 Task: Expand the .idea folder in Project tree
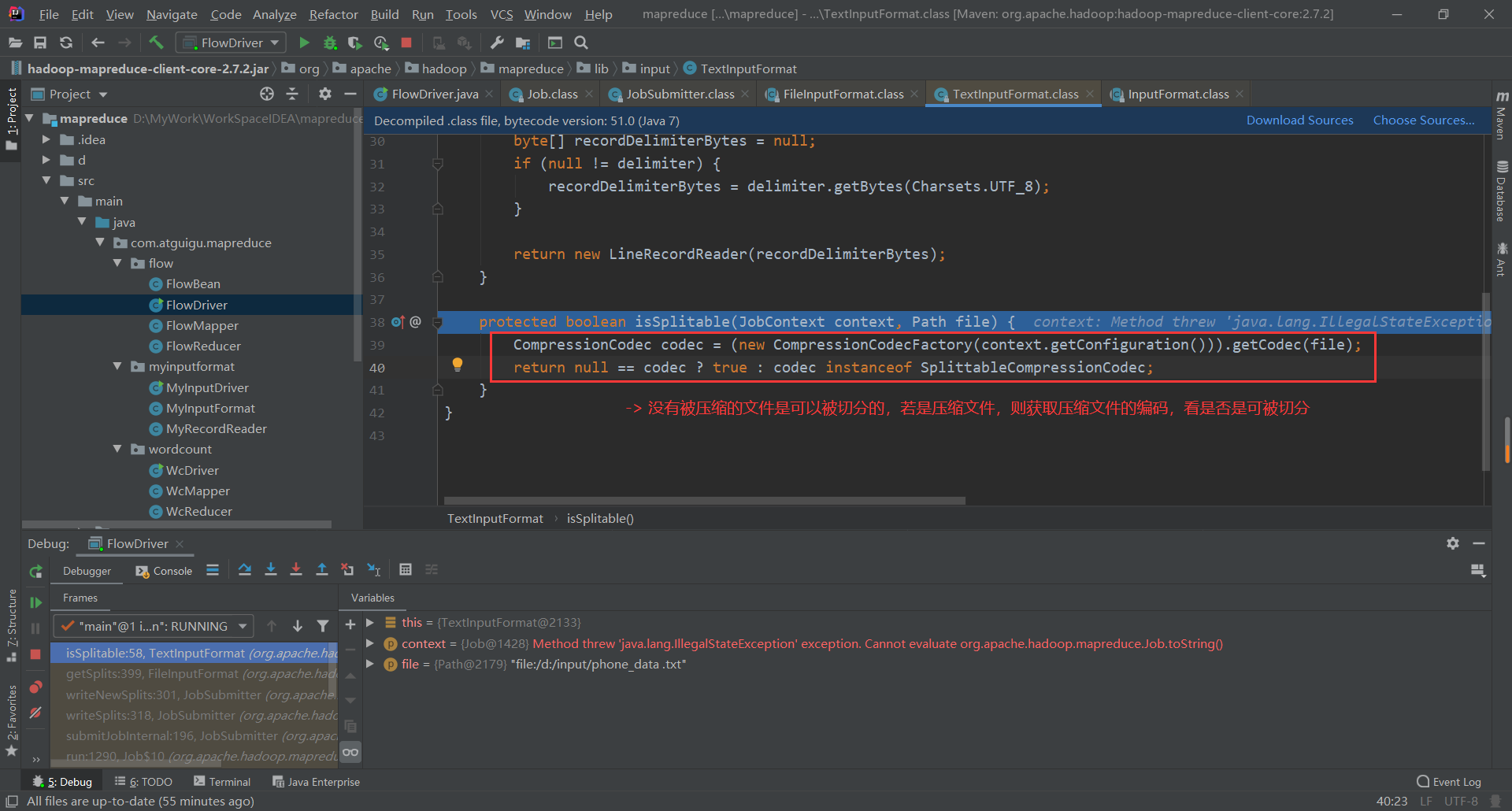point(46,139)
